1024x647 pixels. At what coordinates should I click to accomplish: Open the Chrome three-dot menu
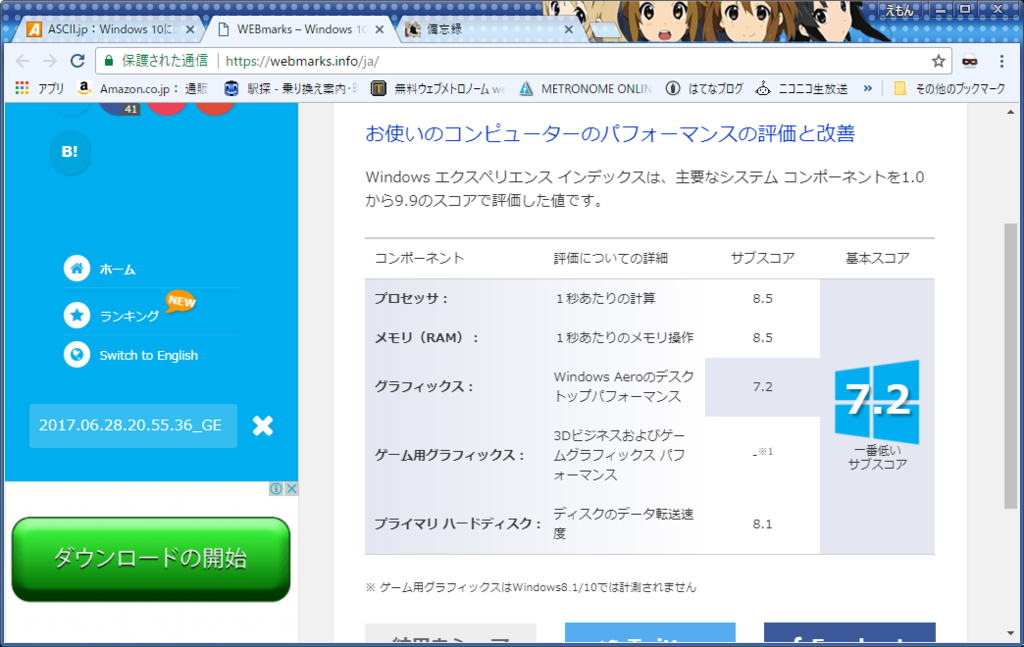[x=1001, y=61]
